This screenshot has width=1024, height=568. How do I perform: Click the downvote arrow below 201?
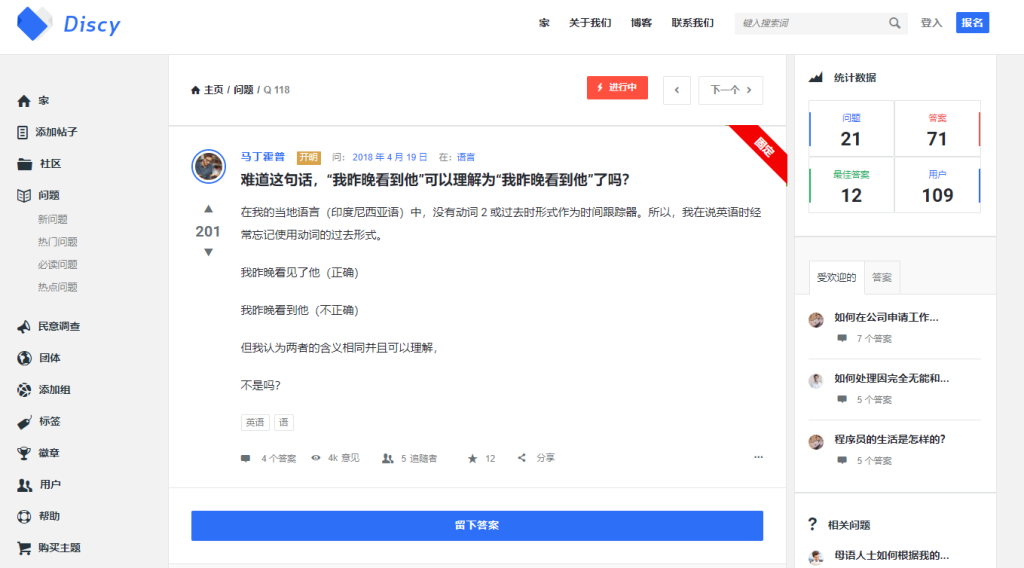208,252
